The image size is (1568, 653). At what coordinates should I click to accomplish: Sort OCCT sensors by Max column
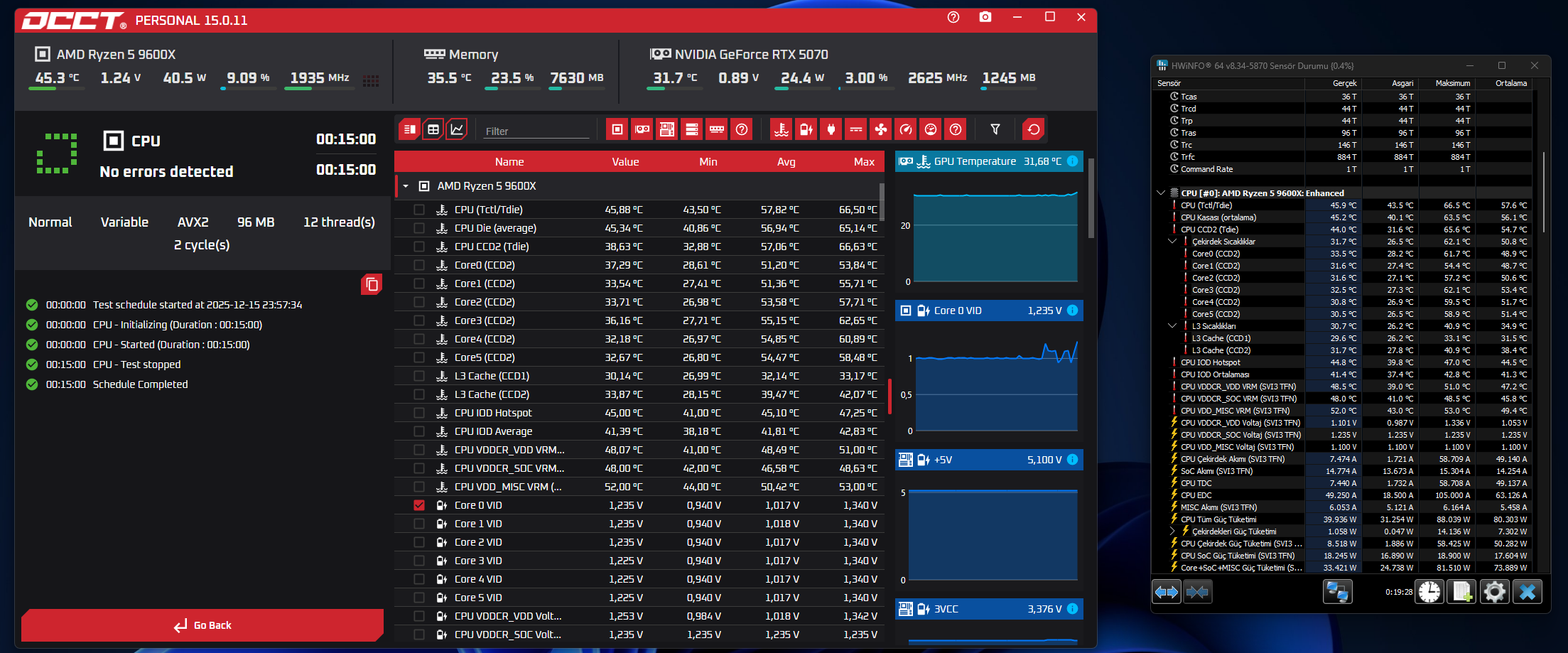pos(864,162)
